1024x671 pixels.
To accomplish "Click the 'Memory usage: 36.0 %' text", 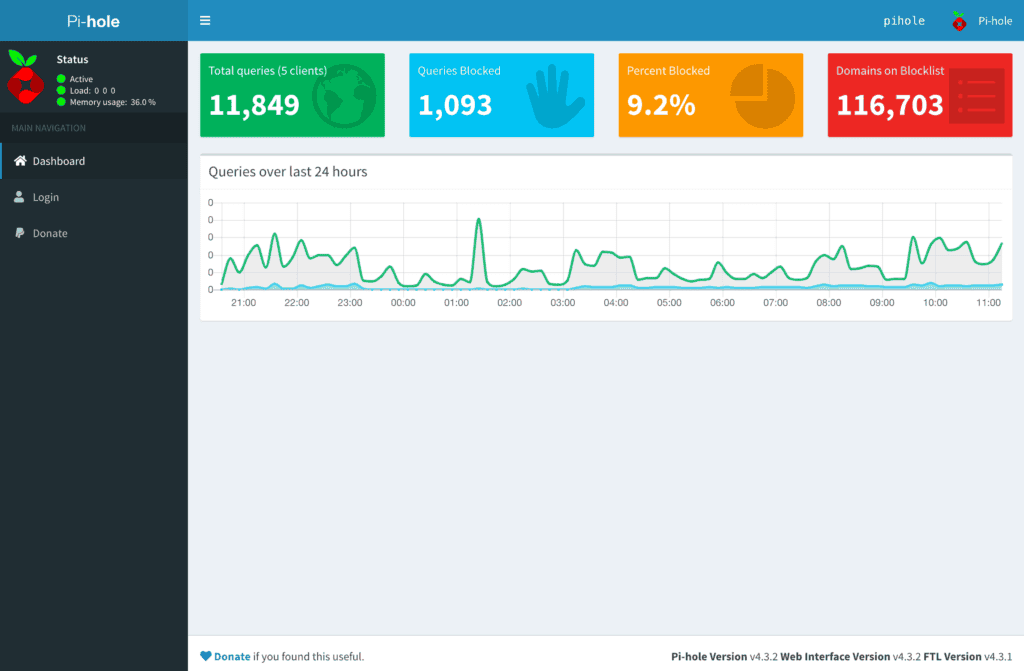I will pos(113,102).
